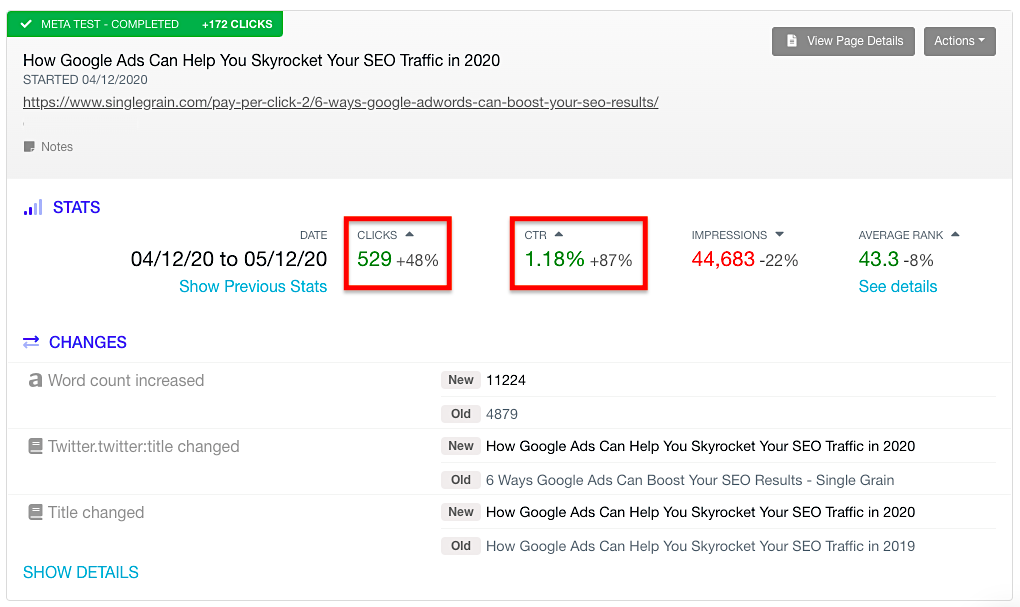Click the Twitter title changed book icon
This screenshot has height=607, width=1020.
(x=36, y=447)
